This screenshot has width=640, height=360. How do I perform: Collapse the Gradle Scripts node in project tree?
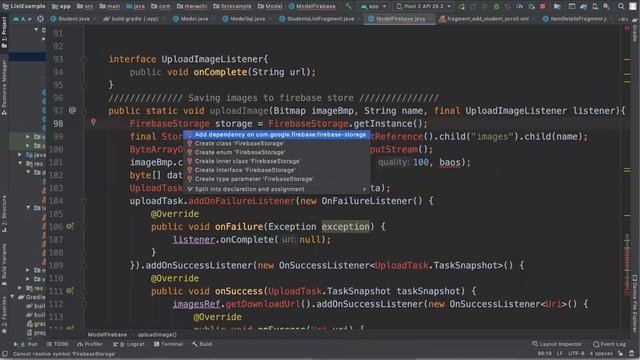(x=12, y=297)
